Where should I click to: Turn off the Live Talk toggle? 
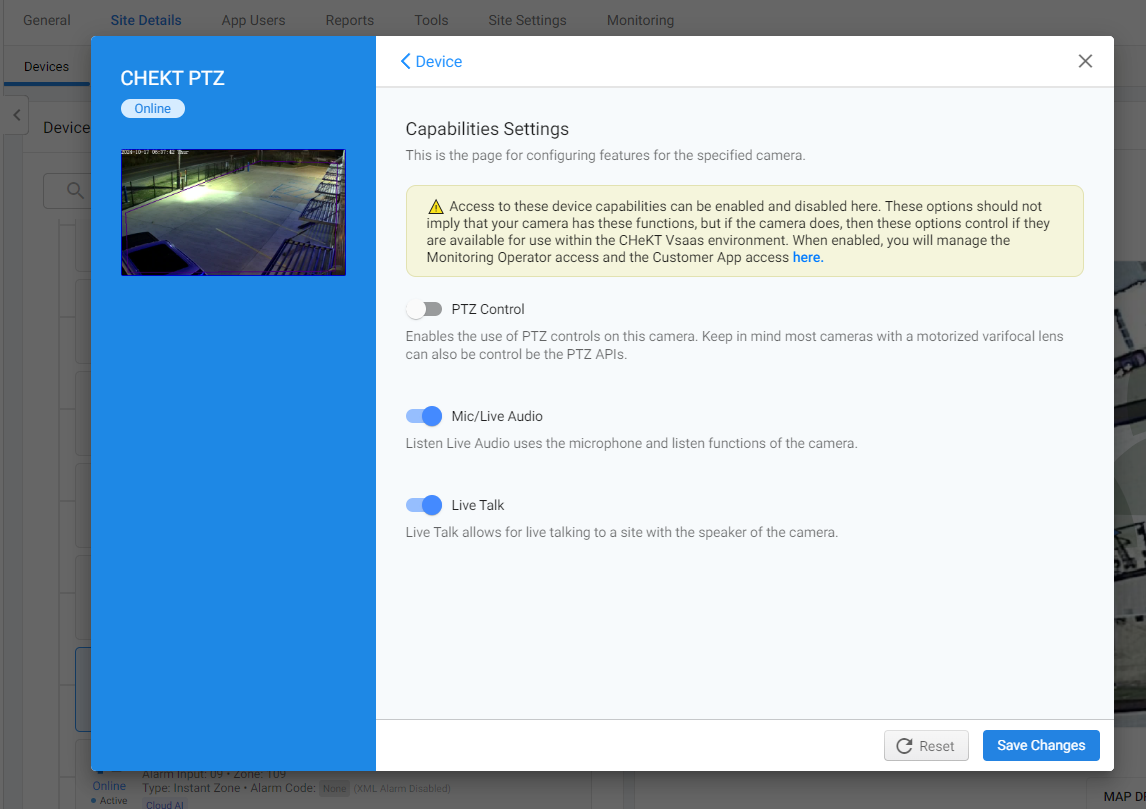(x=424, y=505)
